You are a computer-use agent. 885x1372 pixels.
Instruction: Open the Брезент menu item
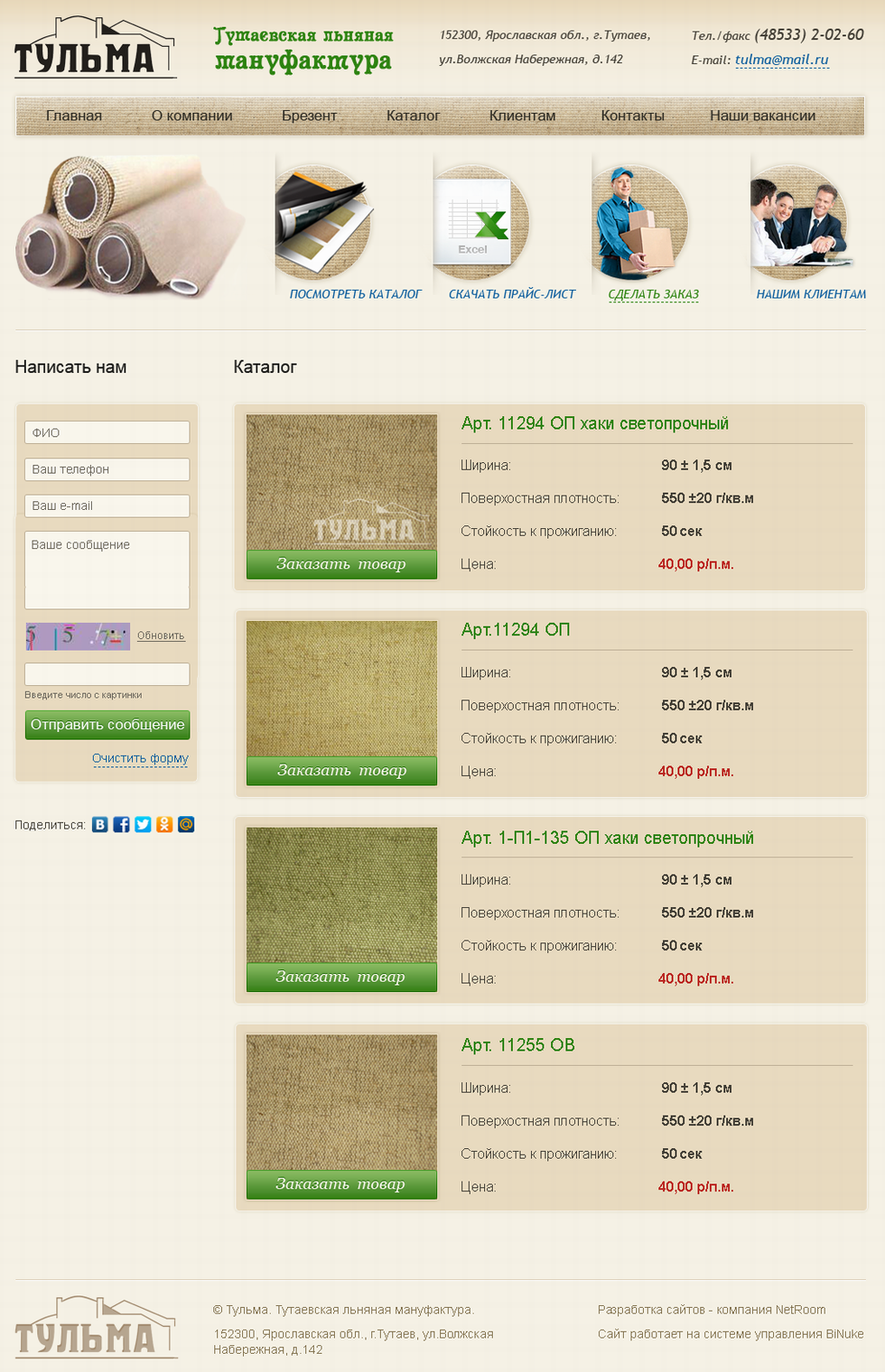[309, 116]
